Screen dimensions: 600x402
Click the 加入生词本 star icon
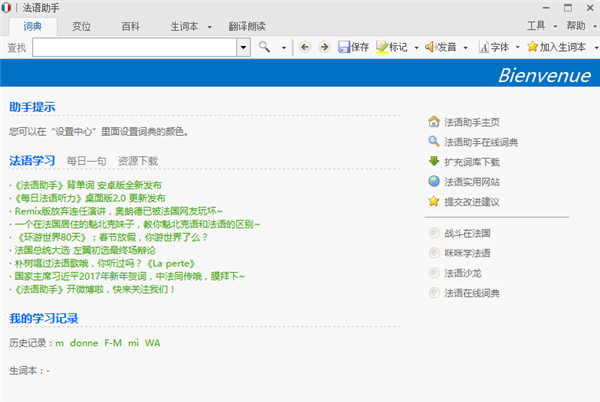coord(532,47)
